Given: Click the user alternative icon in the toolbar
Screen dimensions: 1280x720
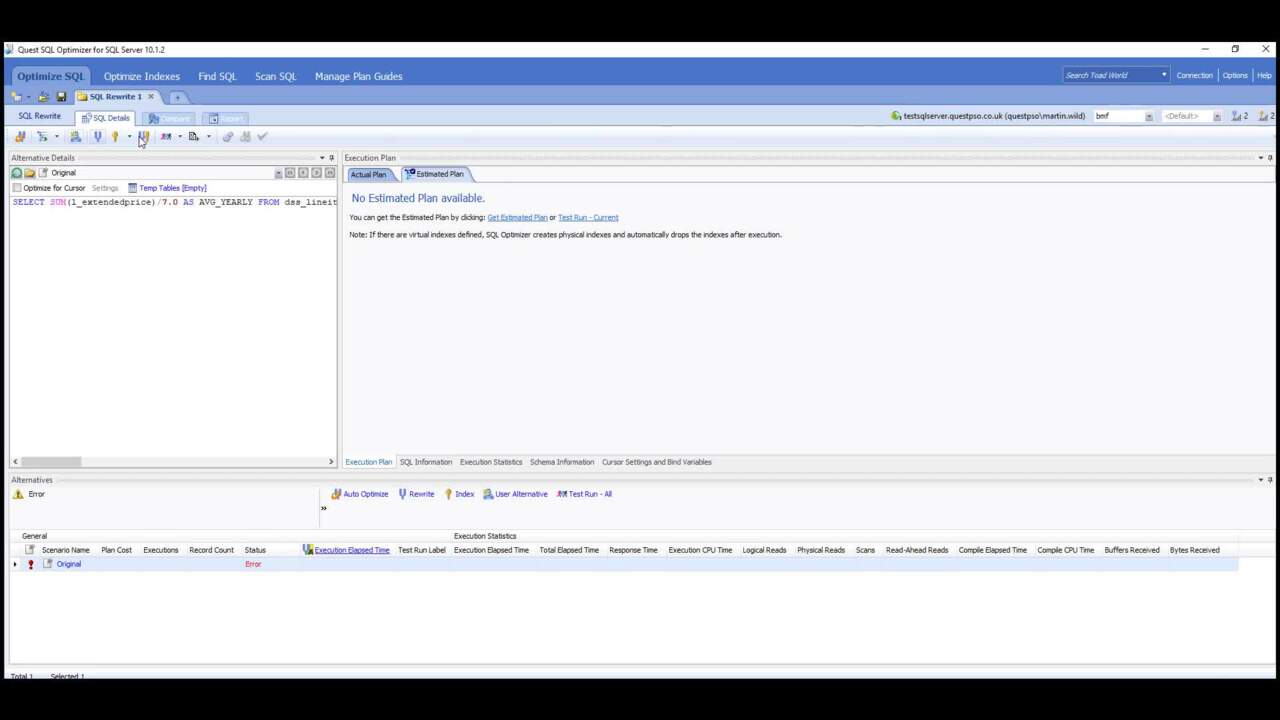Looking at the screenshot, I should click(x=76, y=137).
